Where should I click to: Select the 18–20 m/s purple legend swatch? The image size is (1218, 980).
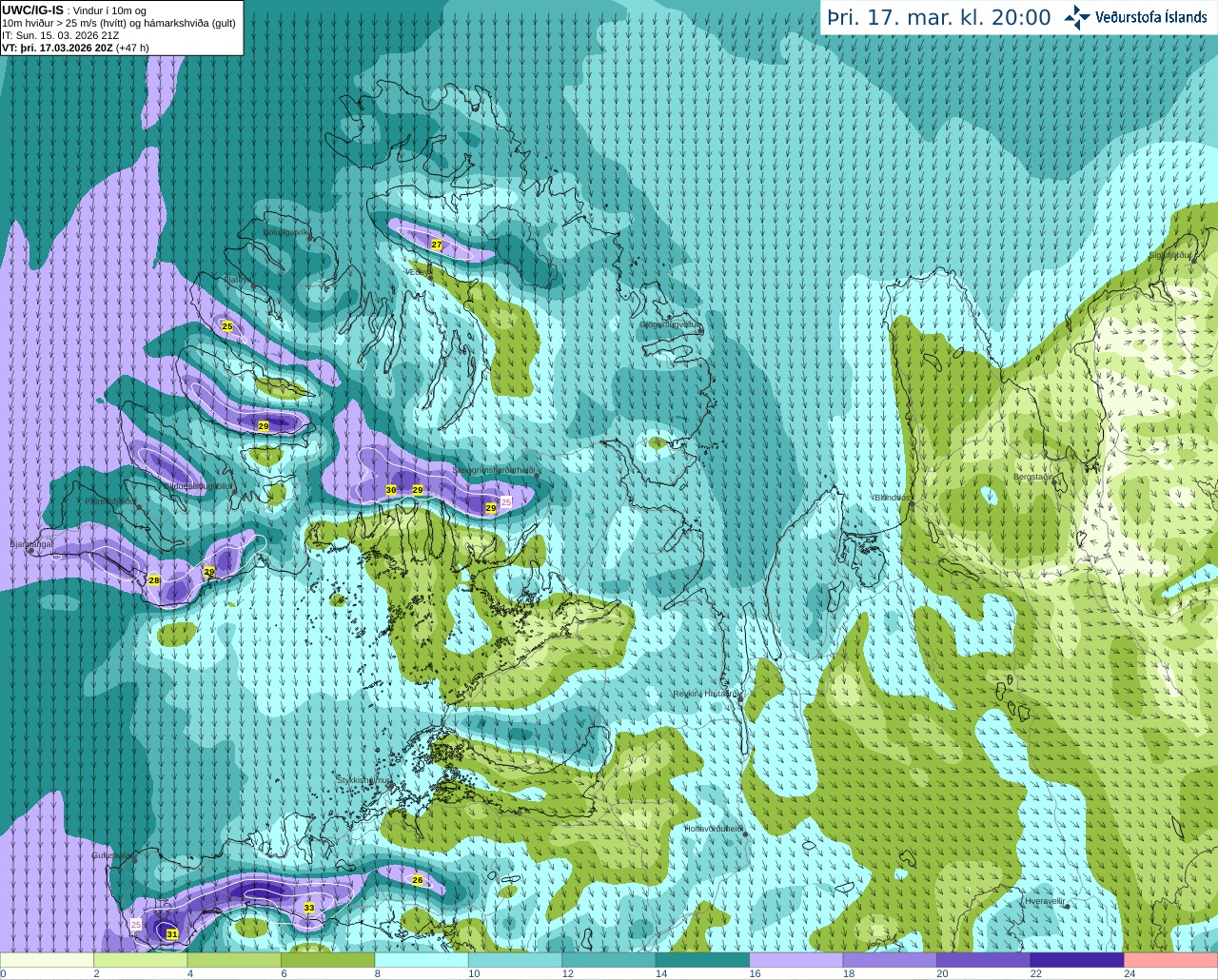click(890, 960)
